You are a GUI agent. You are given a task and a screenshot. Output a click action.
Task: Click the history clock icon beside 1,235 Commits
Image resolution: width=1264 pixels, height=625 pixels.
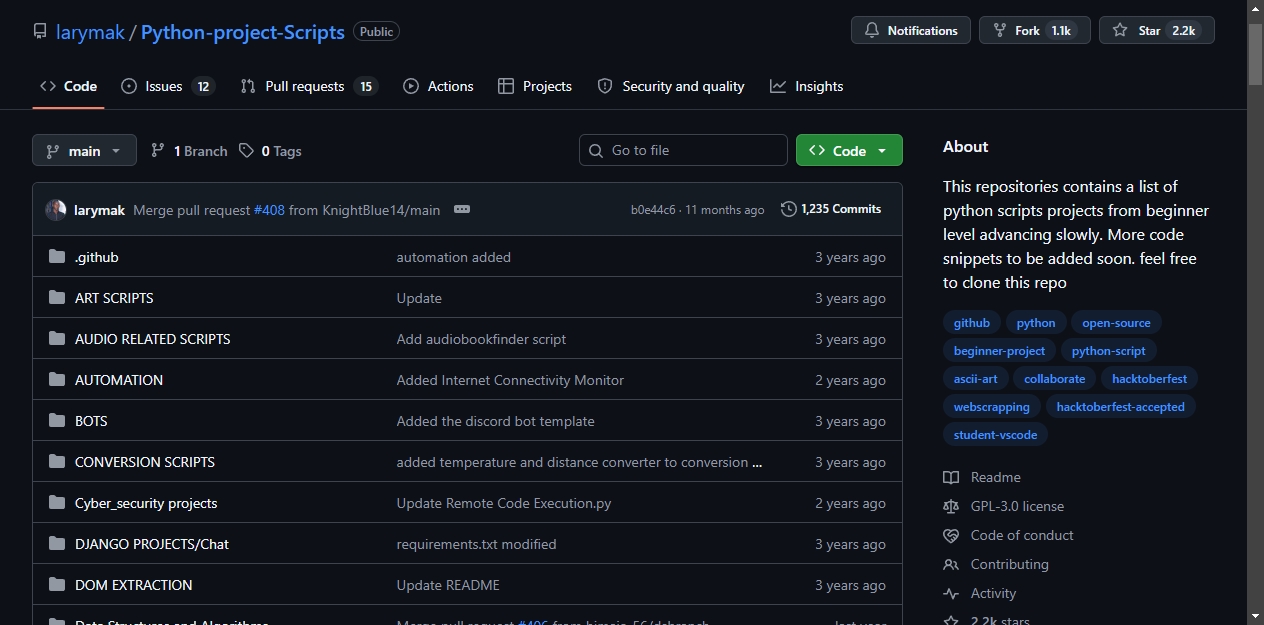(789, 209)
